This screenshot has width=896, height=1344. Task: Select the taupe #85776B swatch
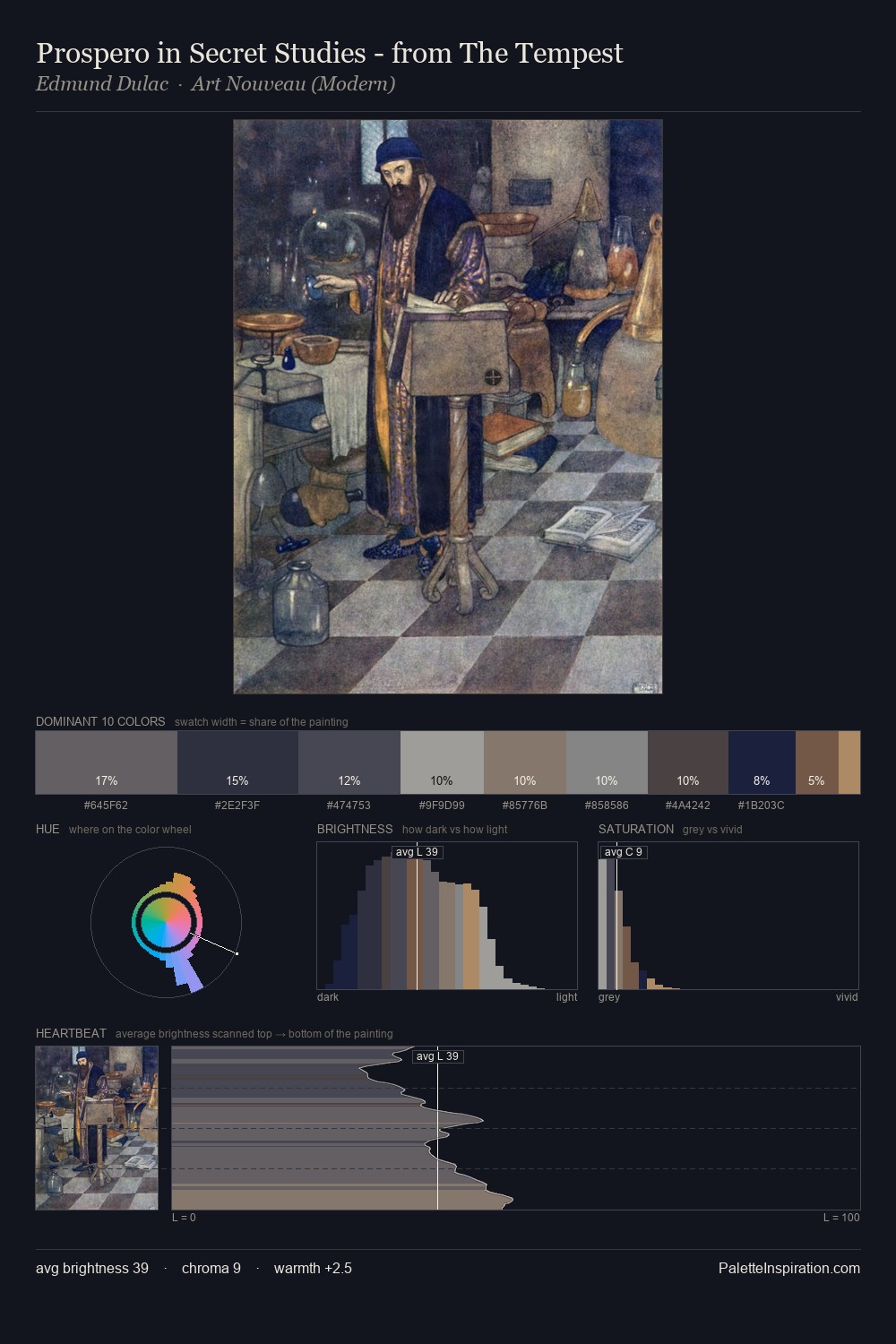(525, 762)
